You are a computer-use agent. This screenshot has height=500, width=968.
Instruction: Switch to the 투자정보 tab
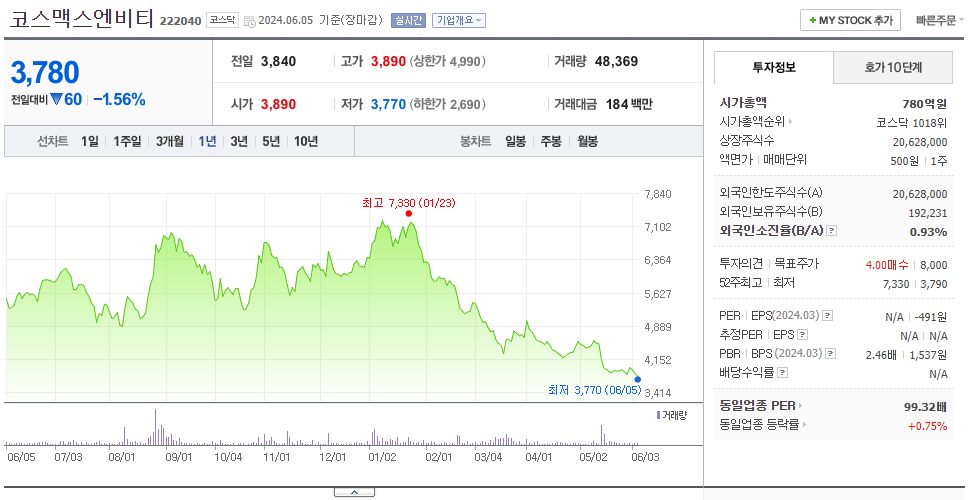coord(774,68)
